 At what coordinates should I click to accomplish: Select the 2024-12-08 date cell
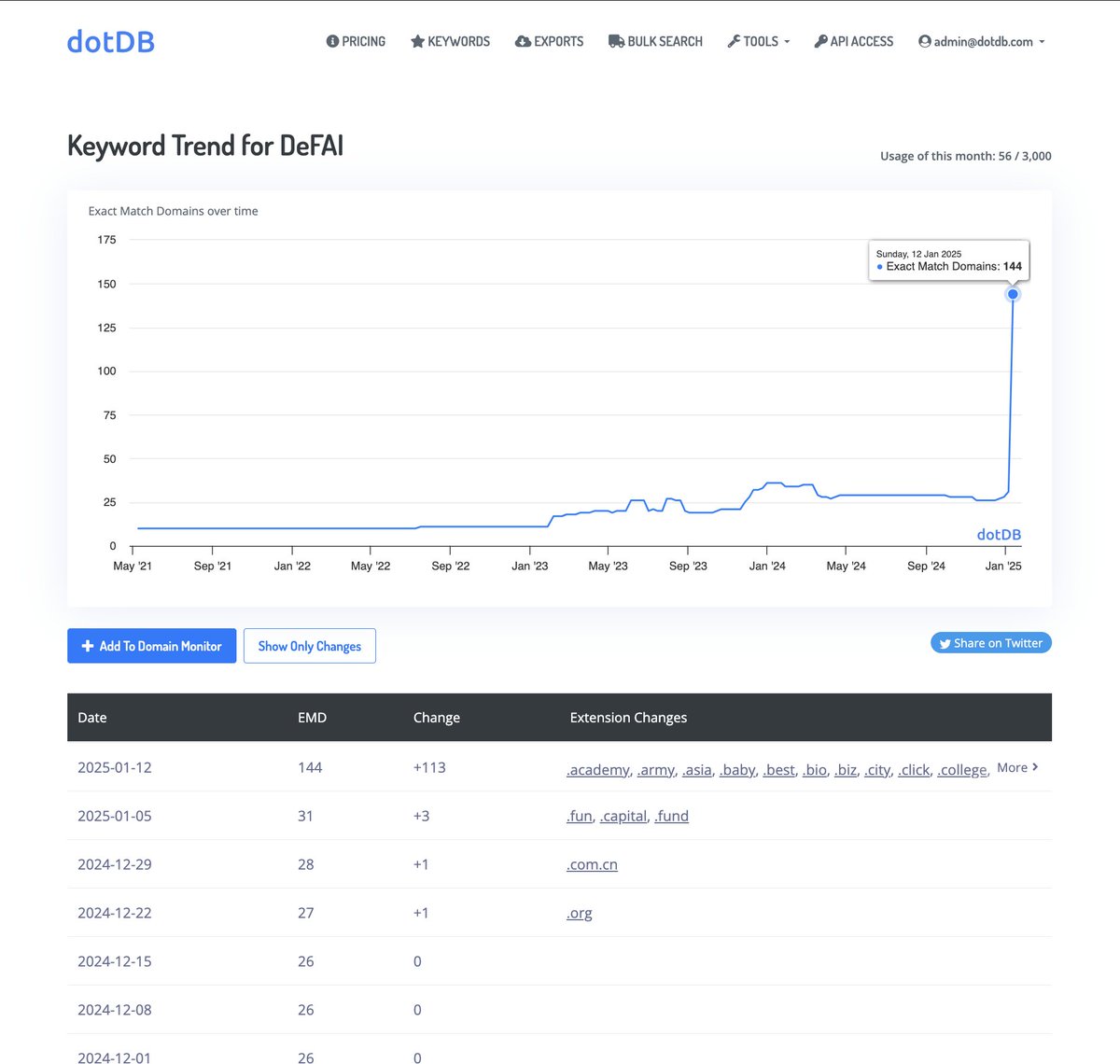tap(115, 1010)
